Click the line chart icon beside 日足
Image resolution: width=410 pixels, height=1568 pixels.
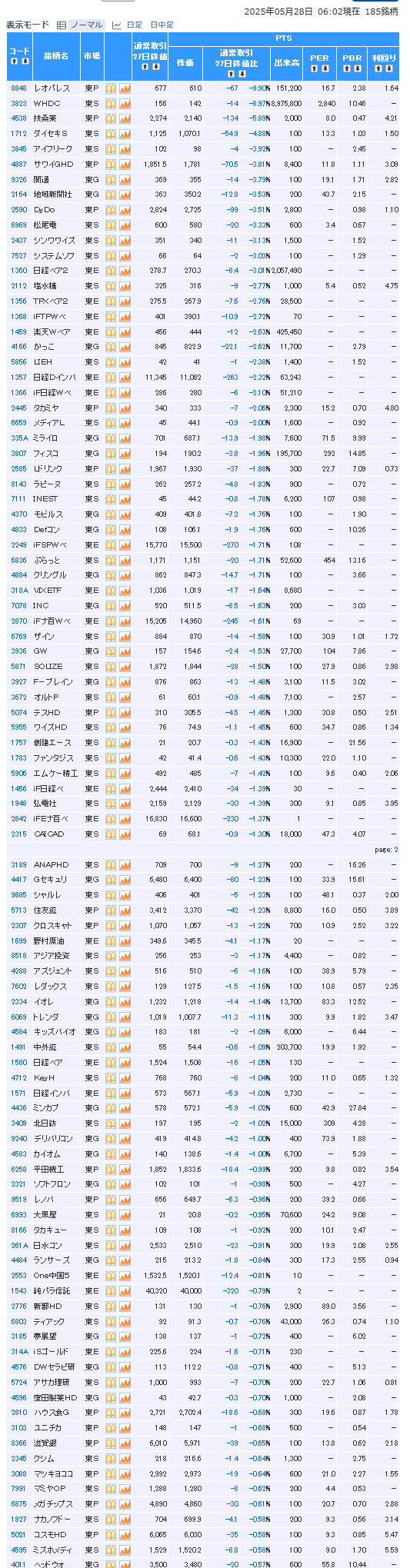(117, 25)
